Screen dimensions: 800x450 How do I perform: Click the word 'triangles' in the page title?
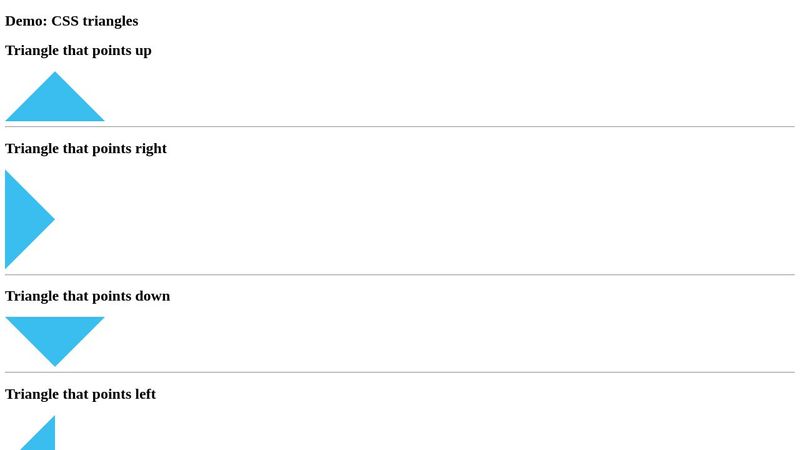(x=110, y=21)
